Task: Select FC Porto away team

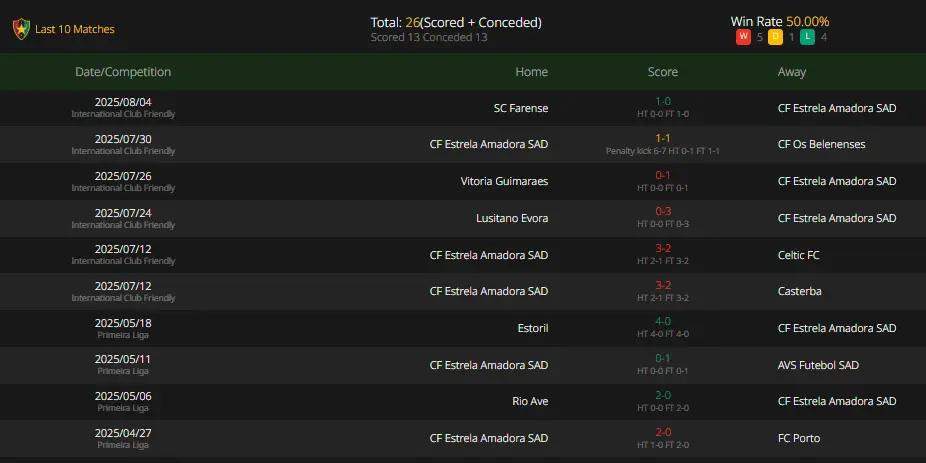Action: (799, 438)
